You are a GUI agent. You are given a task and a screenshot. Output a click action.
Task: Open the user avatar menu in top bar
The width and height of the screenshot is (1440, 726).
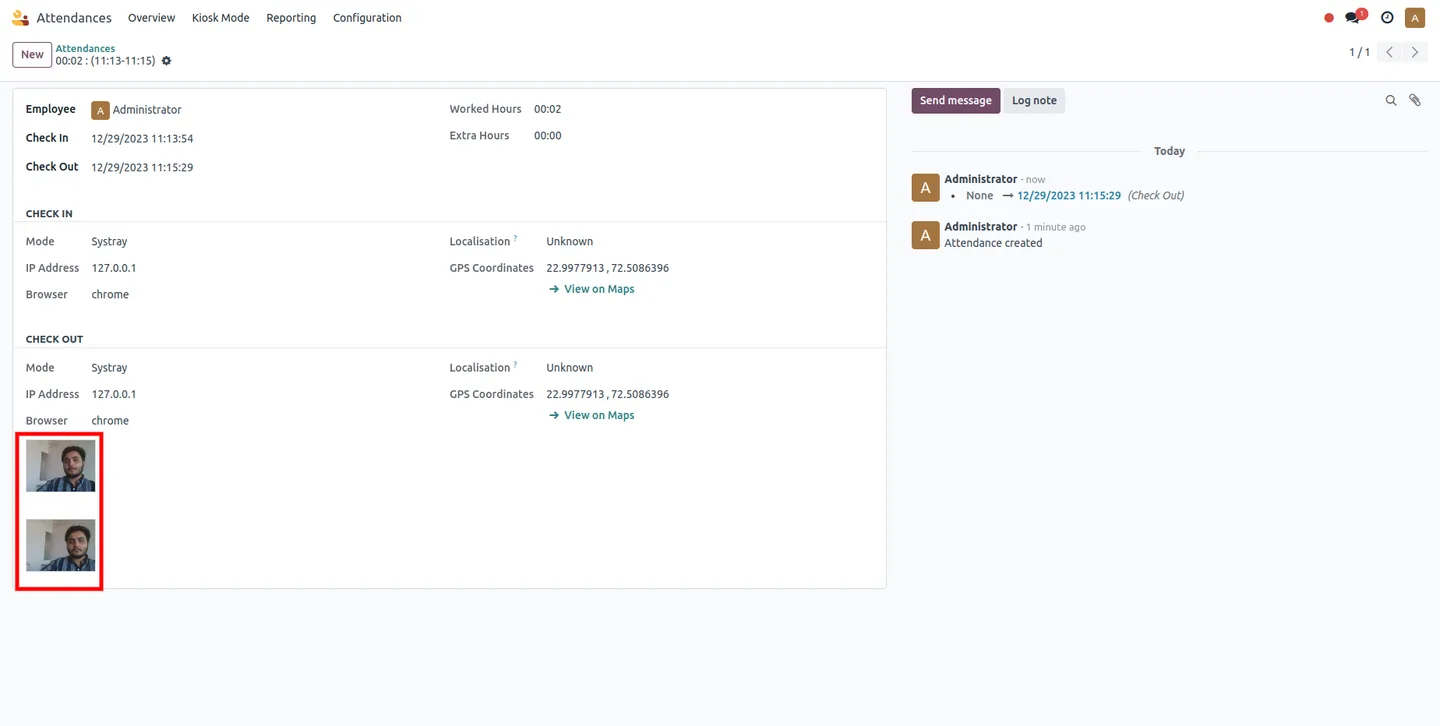1414,18
